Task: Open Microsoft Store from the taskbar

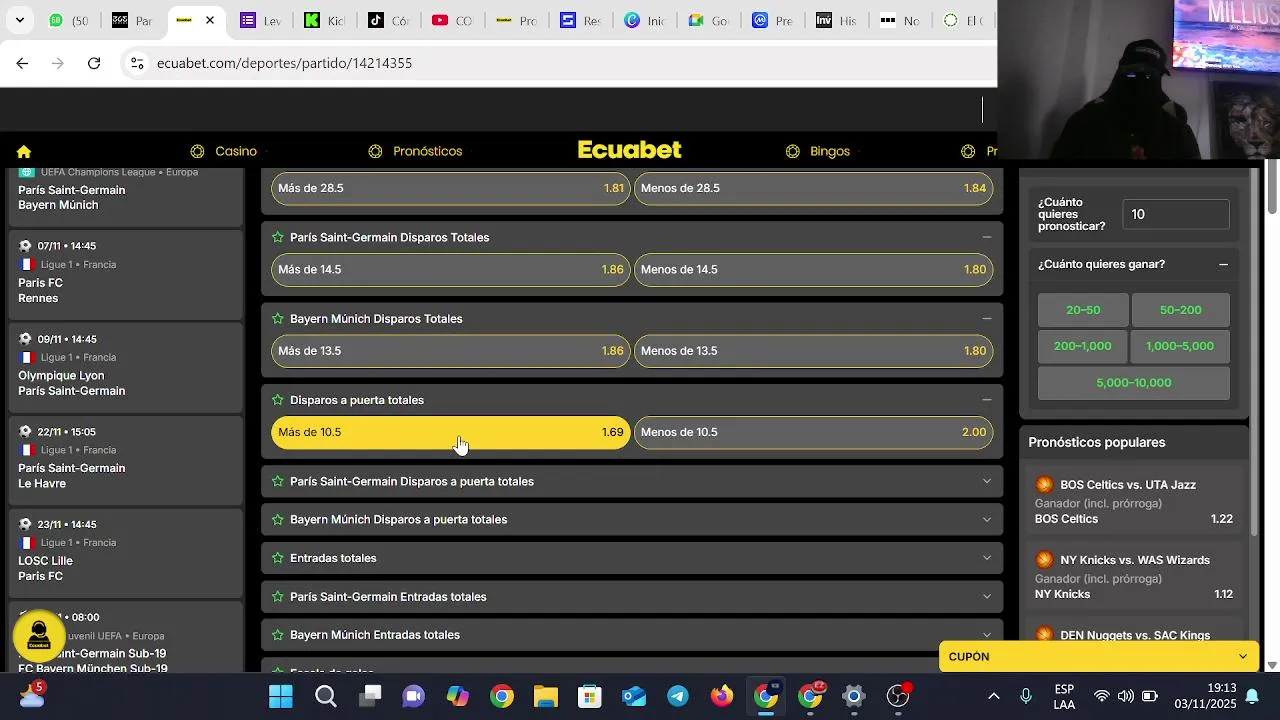Action: [589, 696]
